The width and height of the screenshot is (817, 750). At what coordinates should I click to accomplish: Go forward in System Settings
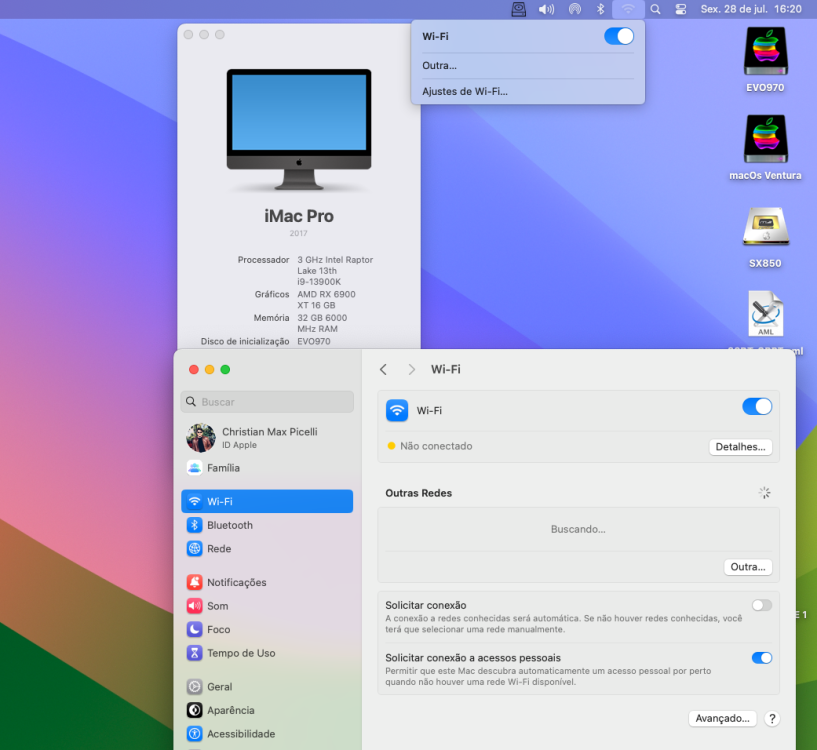(x=412, y=370)
